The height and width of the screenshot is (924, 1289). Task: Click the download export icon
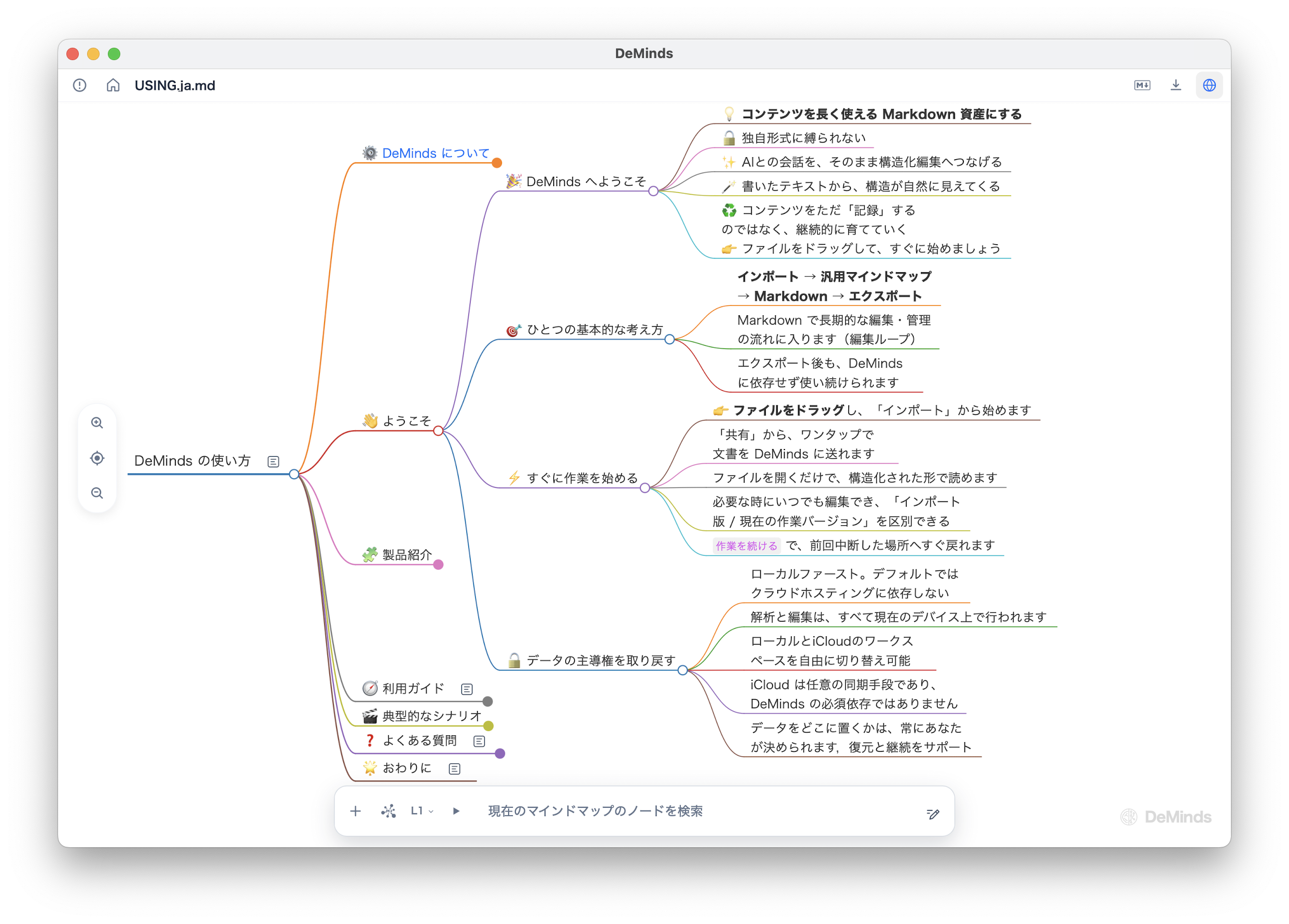(1176, 85)
